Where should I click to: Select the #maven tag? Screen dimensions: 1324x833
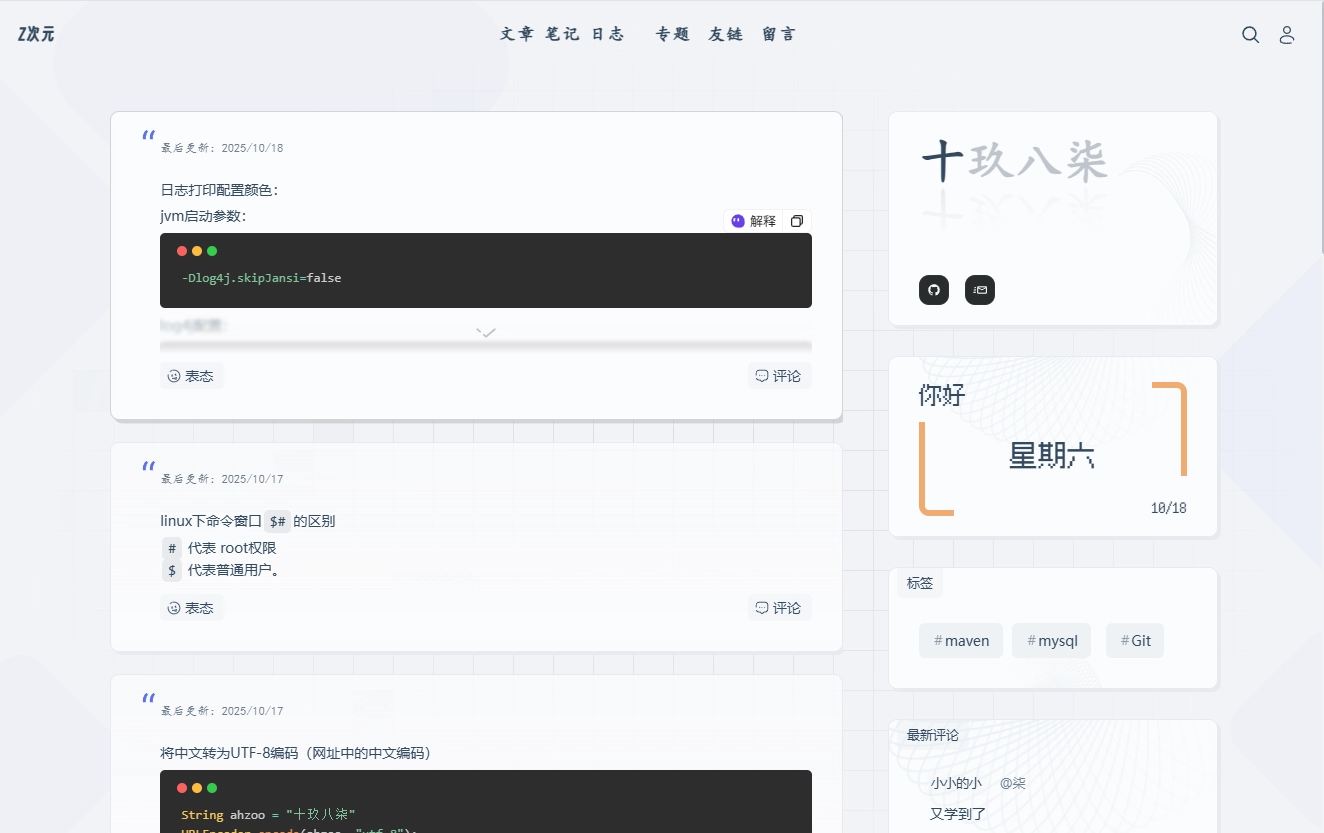(961, 641)
